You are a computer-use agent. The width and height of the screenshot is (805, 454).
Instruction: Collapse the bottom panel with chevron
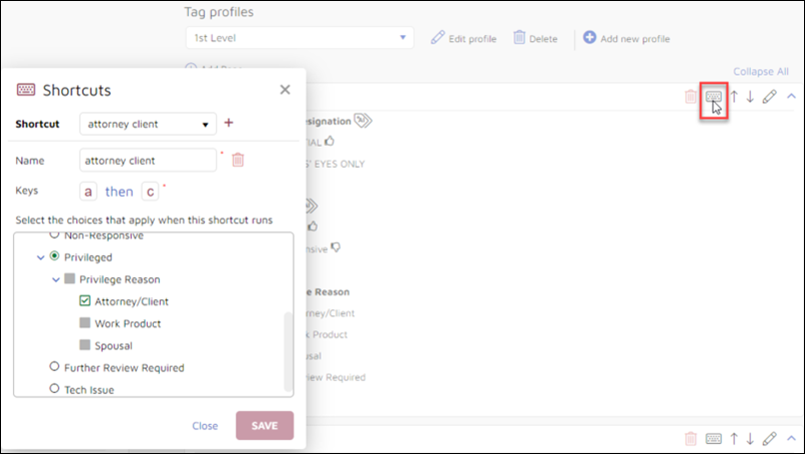click(791, 438)
